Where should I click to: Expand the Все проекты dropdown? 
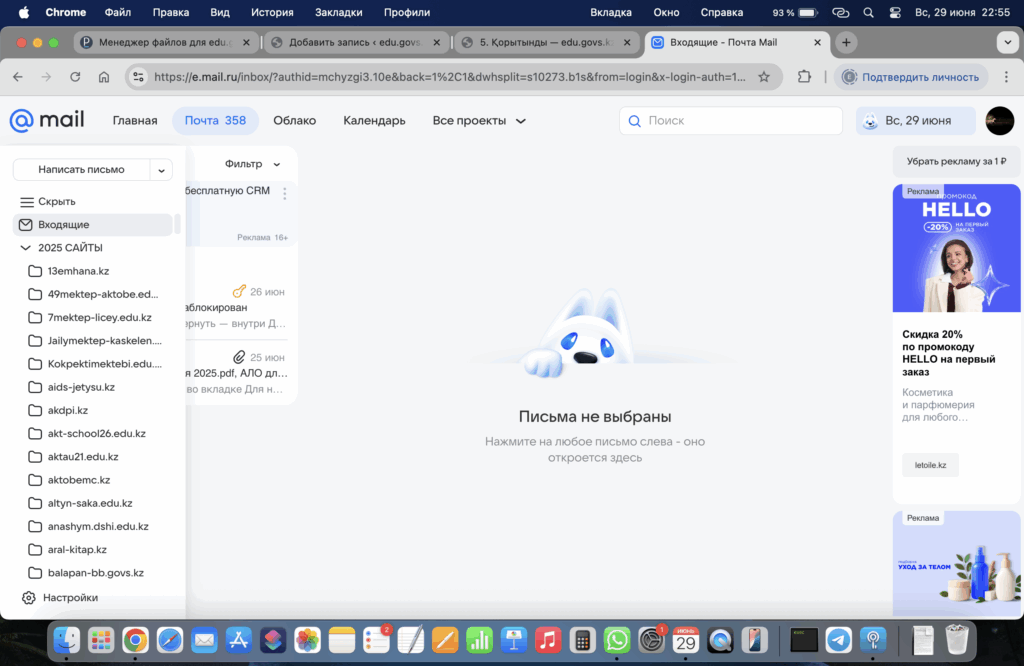(479, 121)
